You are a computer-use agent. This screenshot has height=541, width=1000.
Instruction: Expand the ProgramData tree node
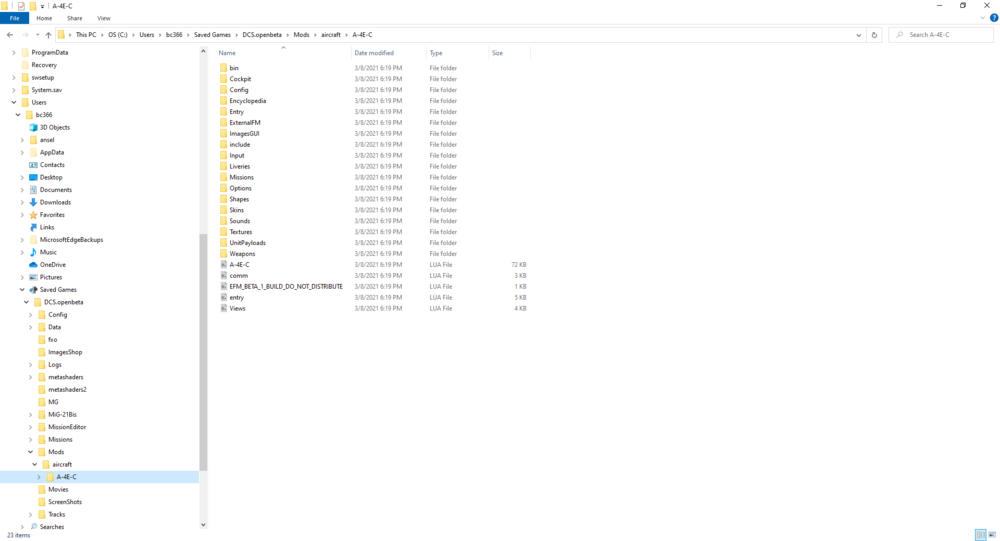pos(13,52)
